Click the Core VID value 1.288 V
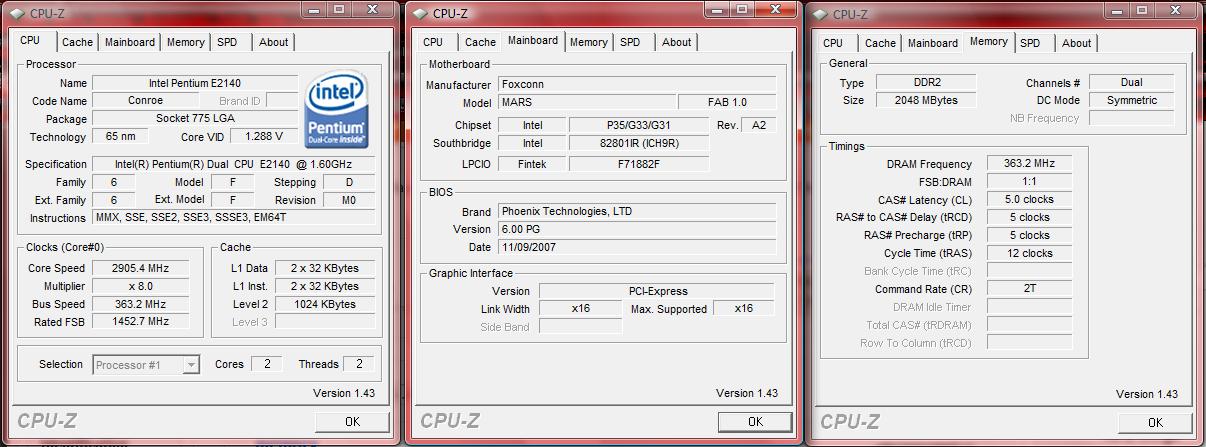The width and height of the screenshot is (1206, 447). click(x=264, y=136)
